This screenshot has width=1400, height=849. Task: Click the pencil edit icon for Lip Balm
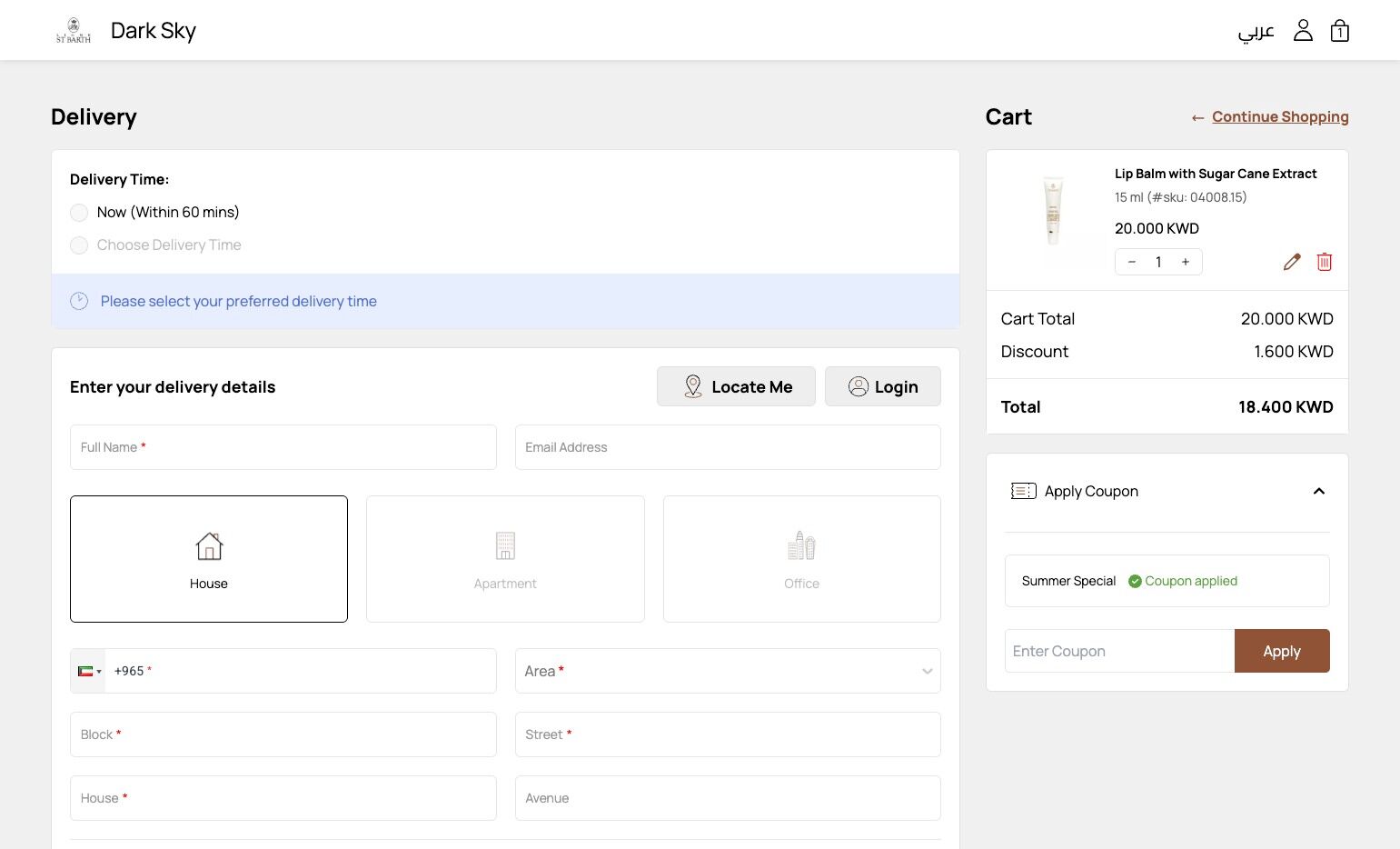click(x=1291, y=262)
